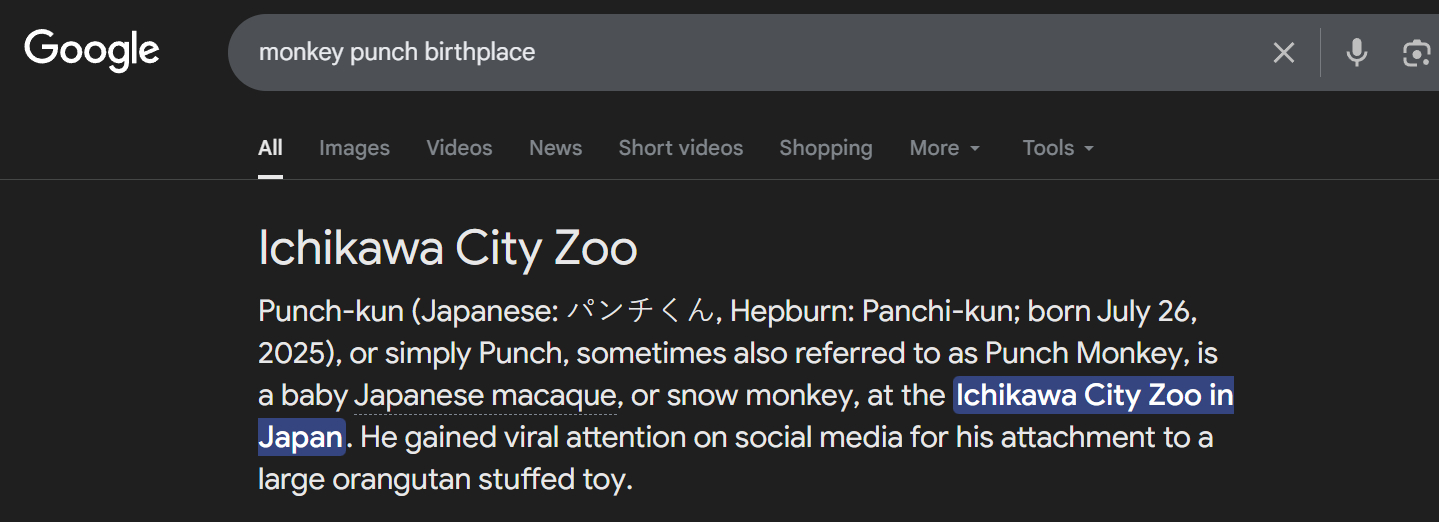The image size is (1439, 522).
Task: Follow the Japanese macaque link
Action: click(x=485, y=396)
